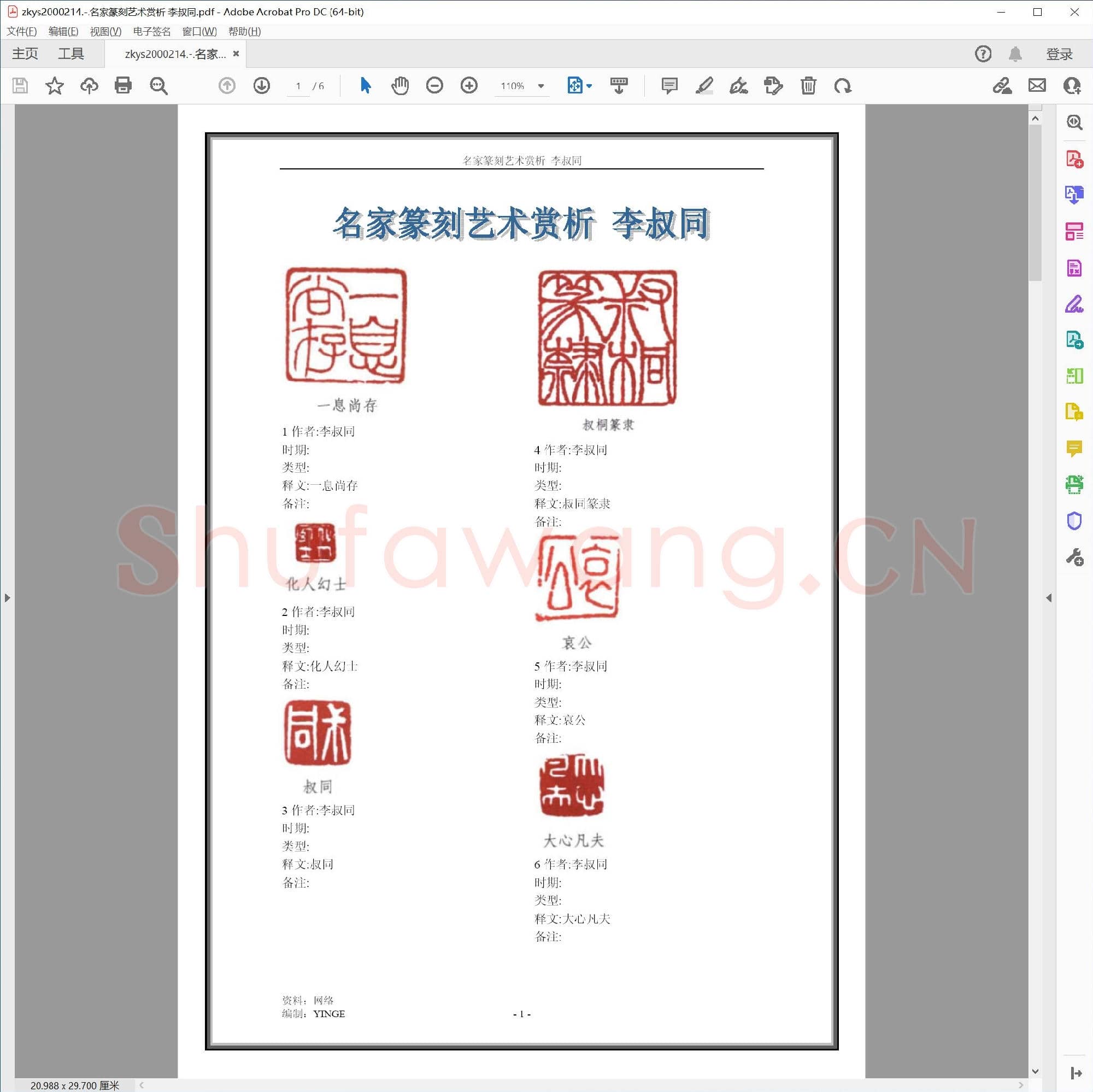Open the zoom percentage dropdown
Screen dimensions: 1093x1092
point(540,86)
